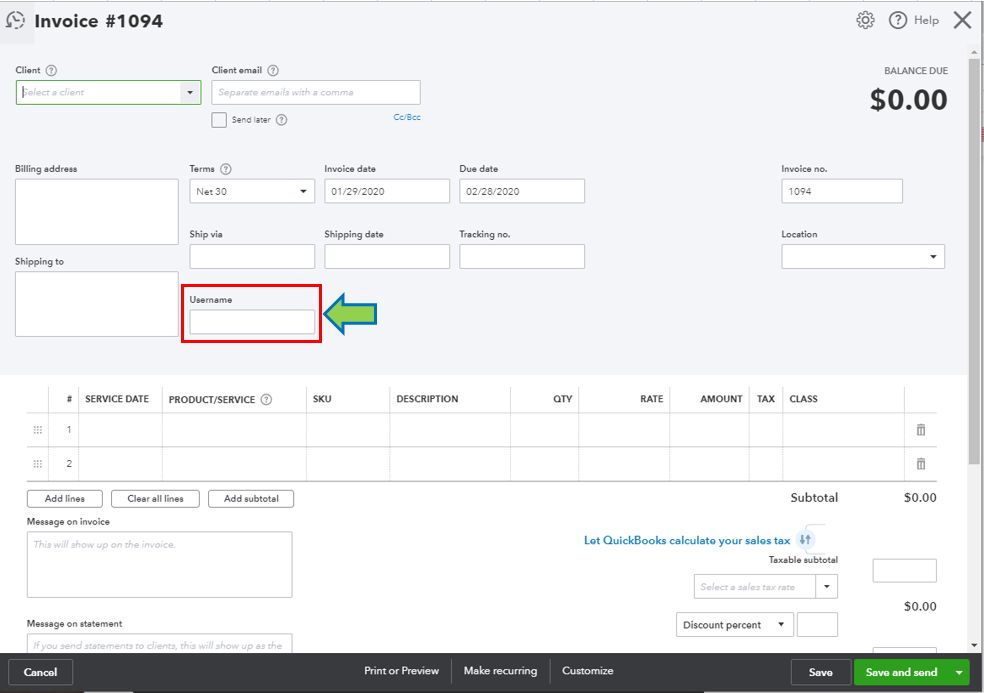Click the Description cell in line 2
984x693 pixels.
(450, 464)
